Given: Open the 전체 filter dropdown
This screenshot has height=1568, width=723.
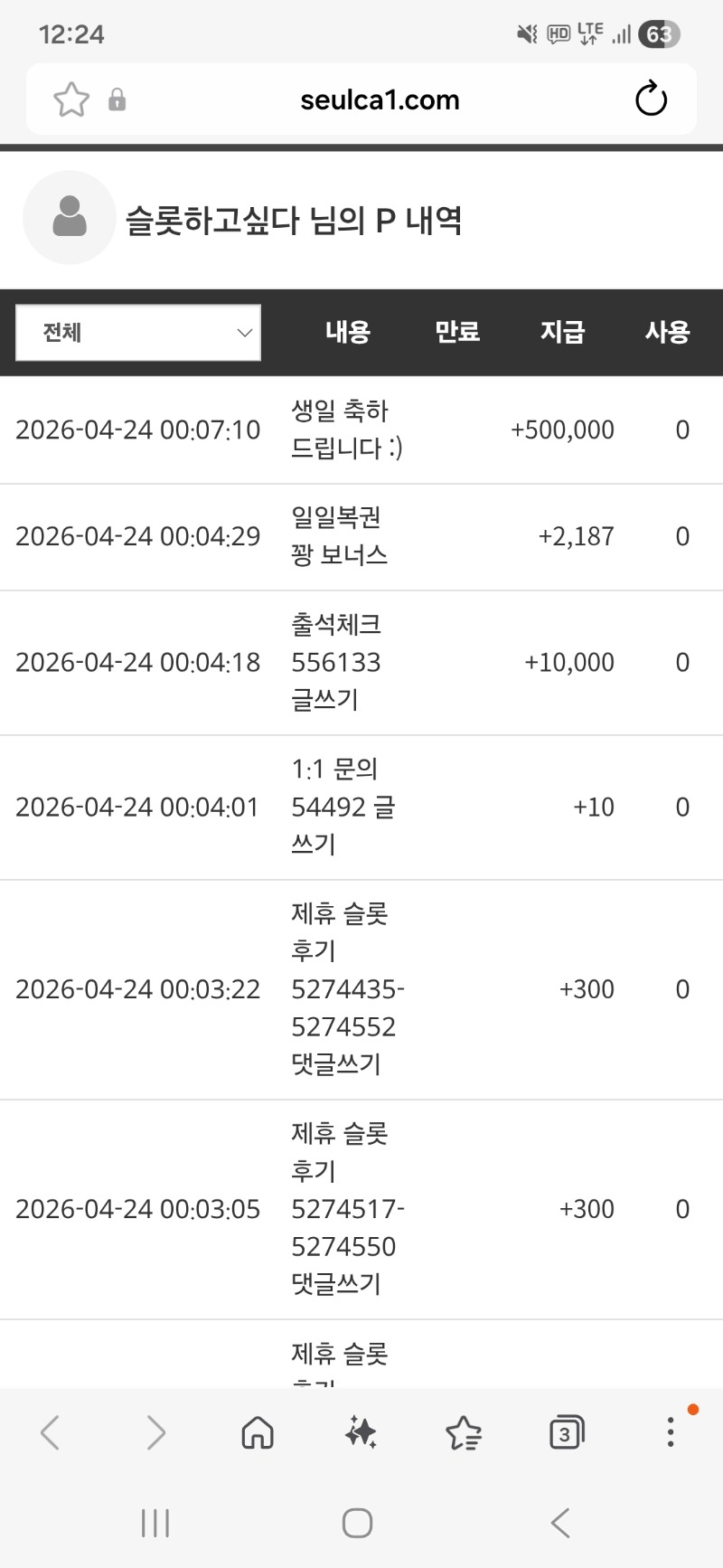Looking at the screenshot, I should [x=138, y=333].
